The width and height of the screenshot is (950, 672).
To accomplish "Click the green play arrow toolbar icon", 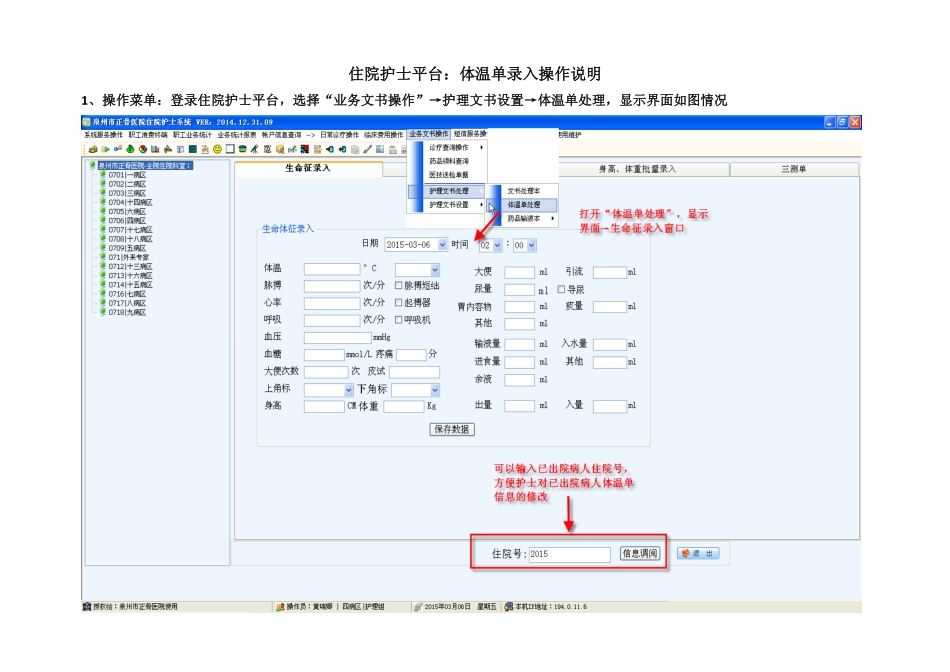I will click(105, 149).
